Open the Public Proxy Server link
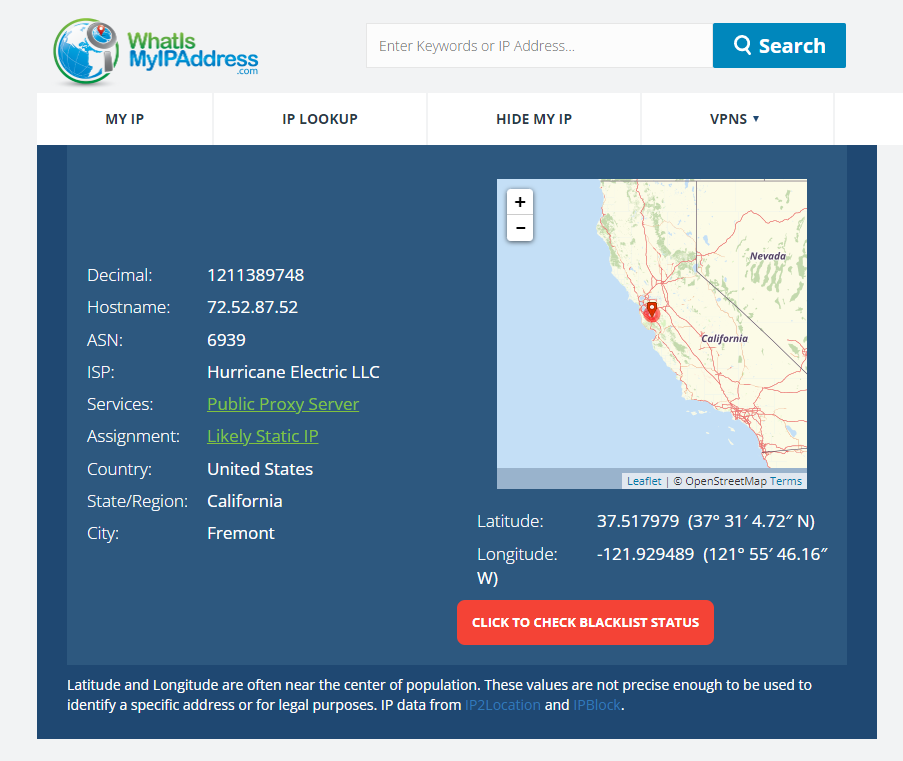Image resolution: width=903 pixels, height=761 pixels. (283, 404)
